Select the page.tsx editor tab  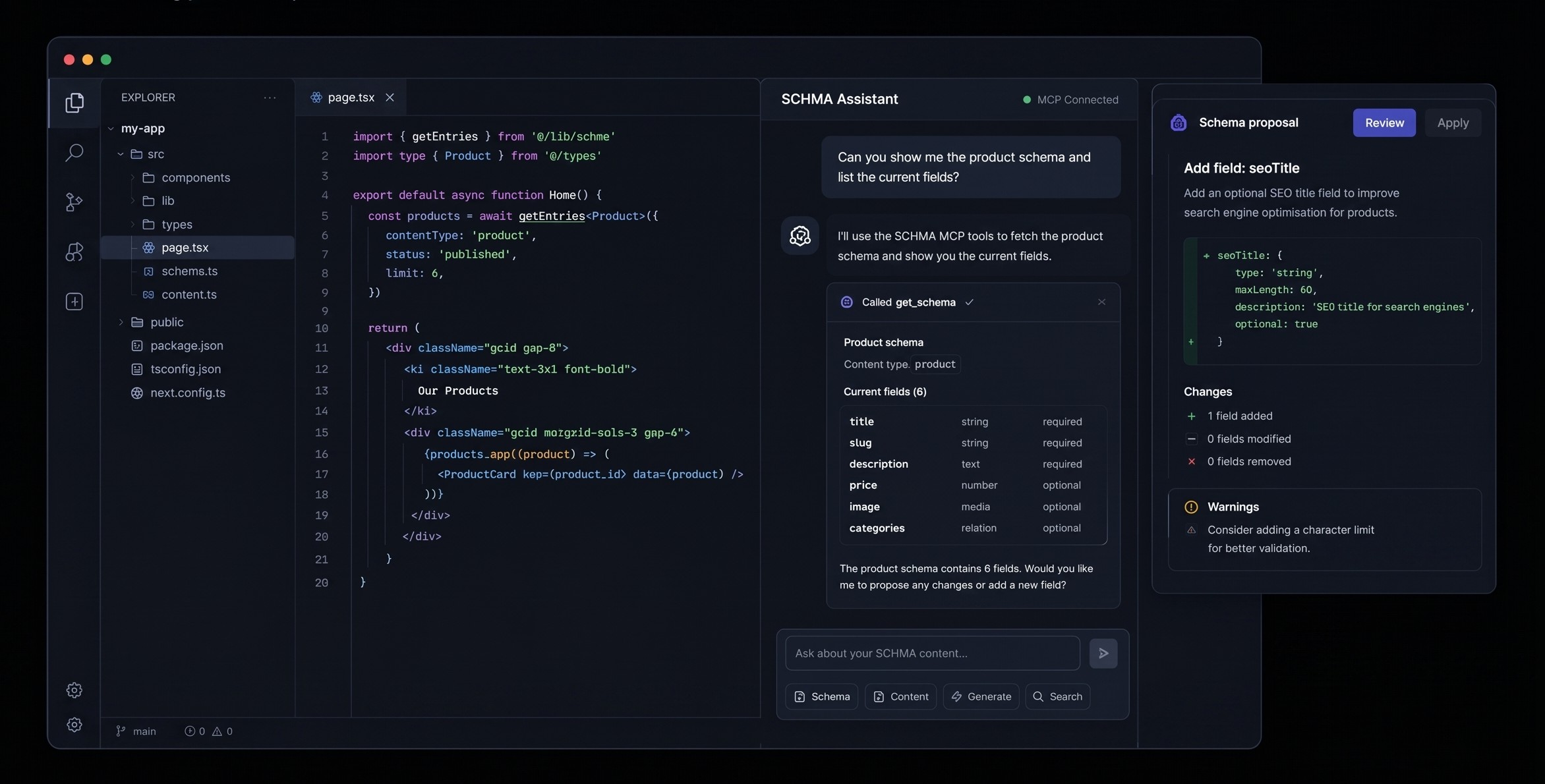pyautogui.click(x=351, y=98)
